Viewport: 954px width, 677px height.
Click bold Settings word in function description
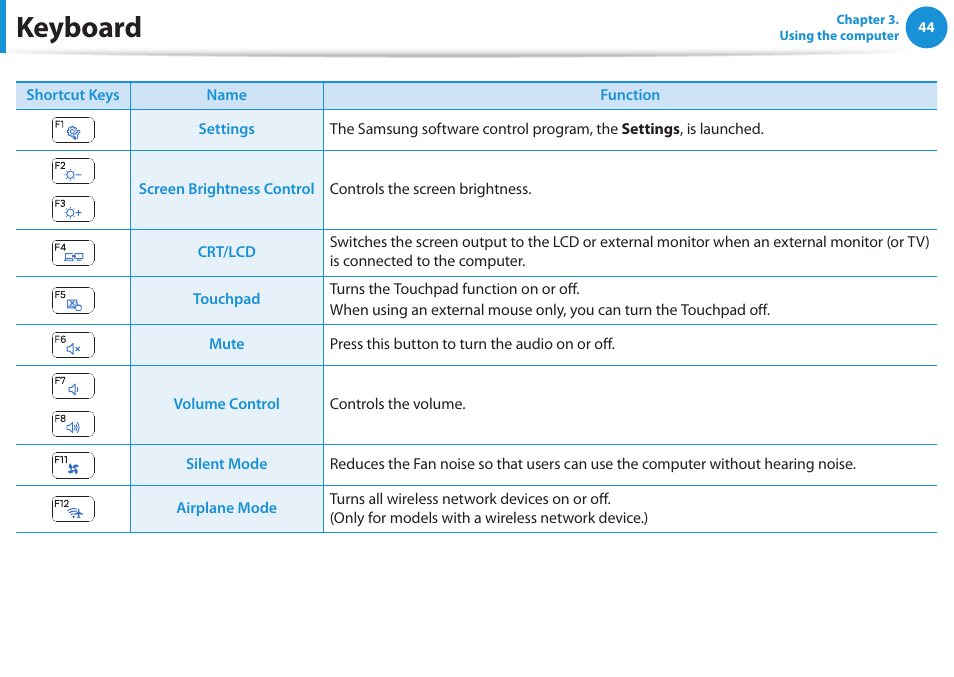tap(650, 129)
